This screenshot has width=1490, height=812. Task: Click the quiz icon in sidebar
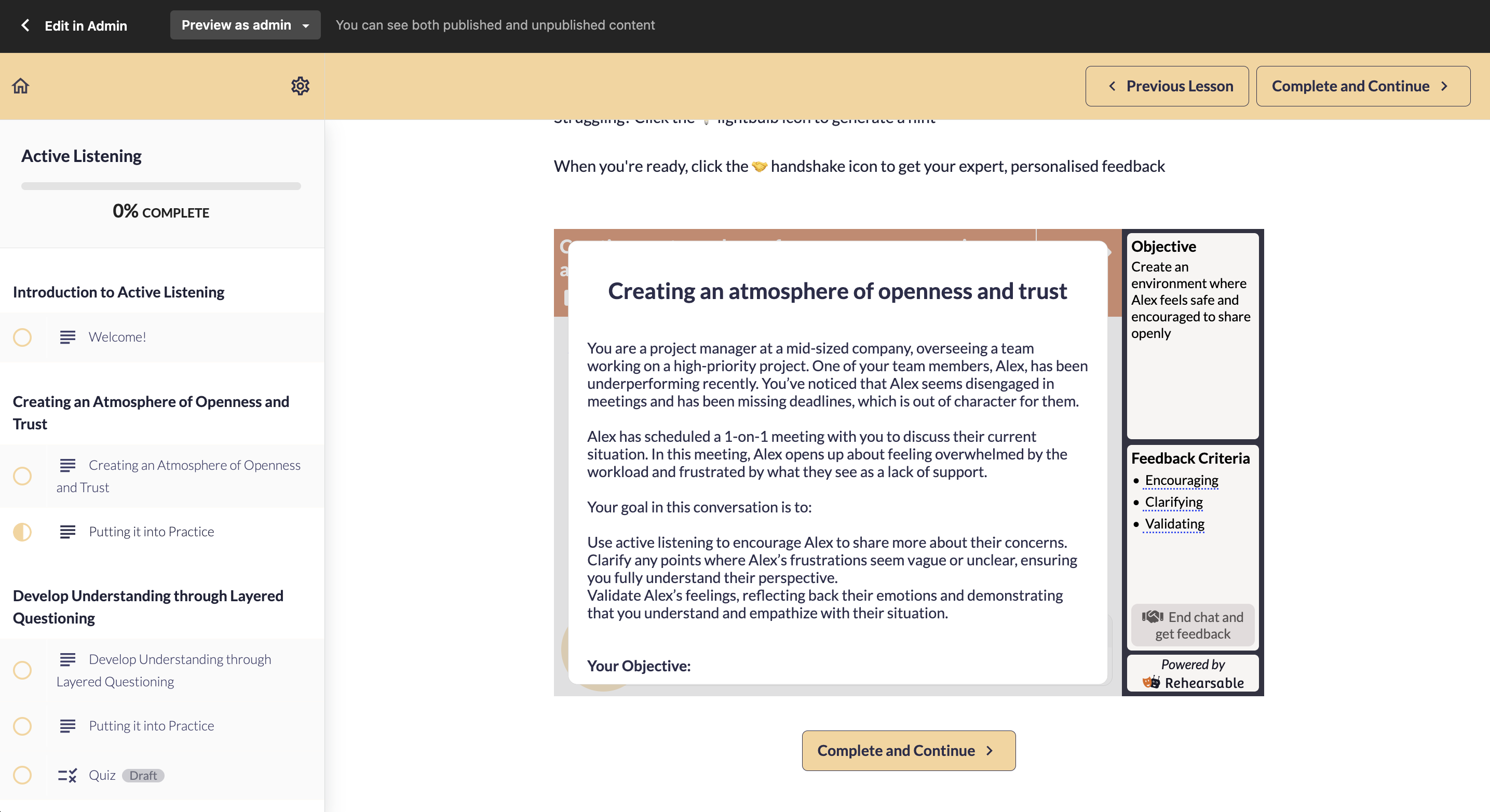[67, 775]
